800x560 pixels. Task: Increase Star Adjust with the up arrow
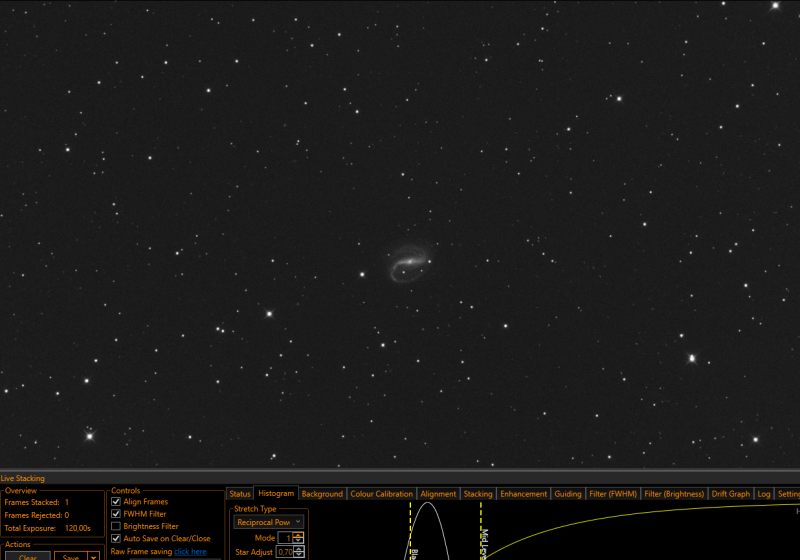(298, 549)
